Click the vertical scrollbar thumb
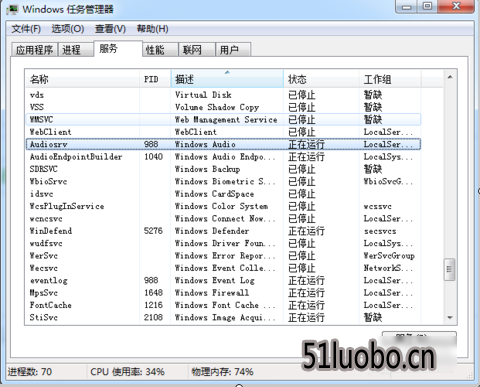 point(450,269)
